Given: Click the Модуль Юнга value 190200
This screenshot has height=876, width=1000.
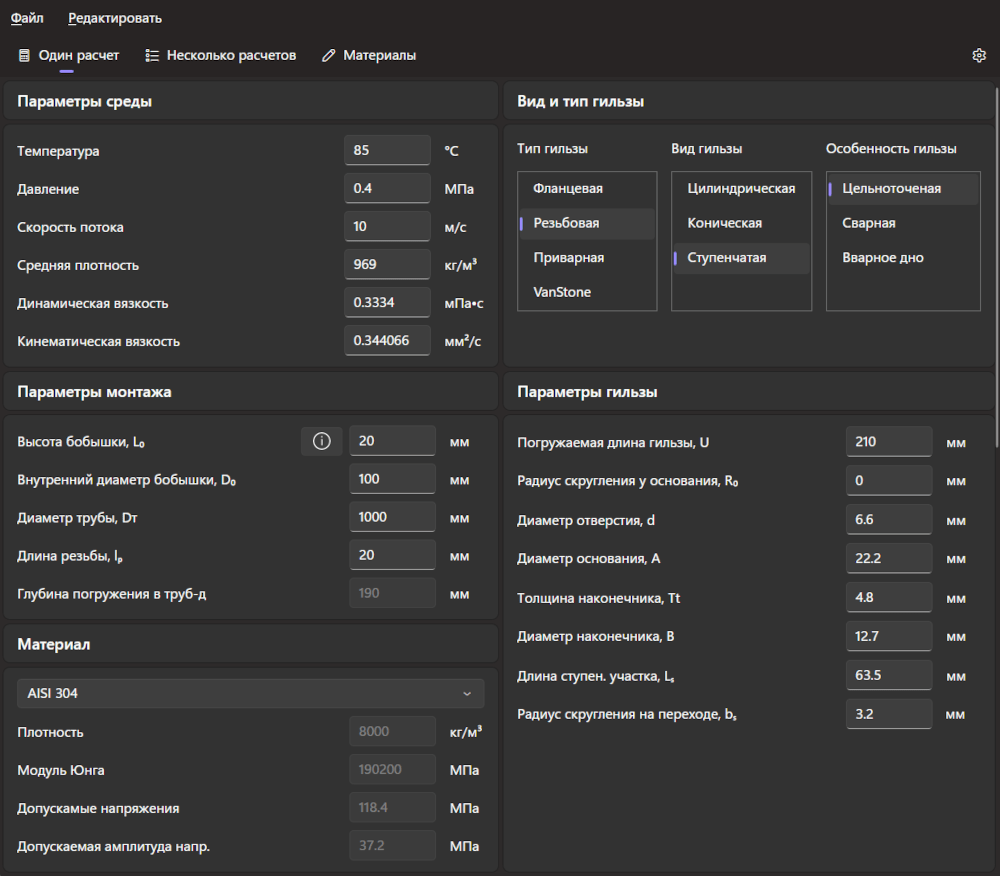Looking at the screenshot, I should point(392,770).
